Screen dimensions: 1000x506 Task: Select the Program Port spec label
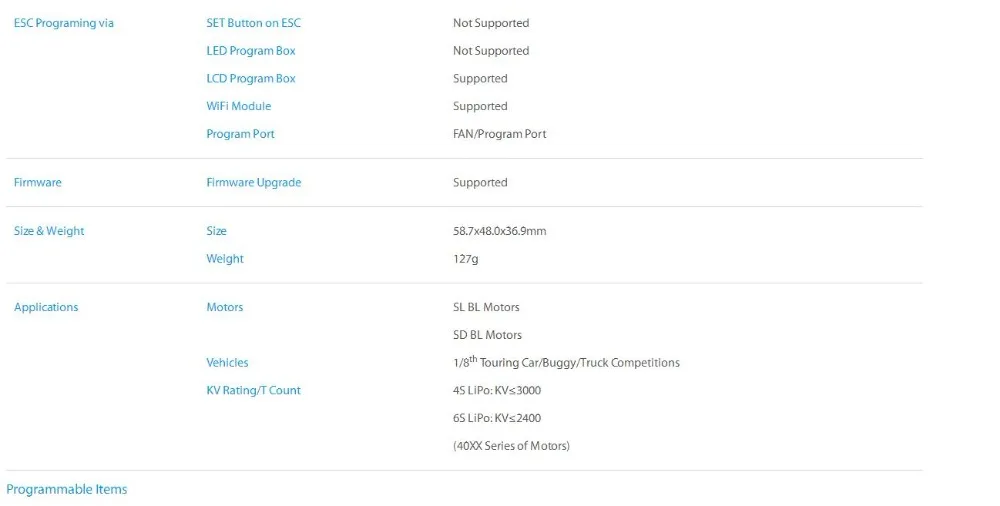pos(240,134)
